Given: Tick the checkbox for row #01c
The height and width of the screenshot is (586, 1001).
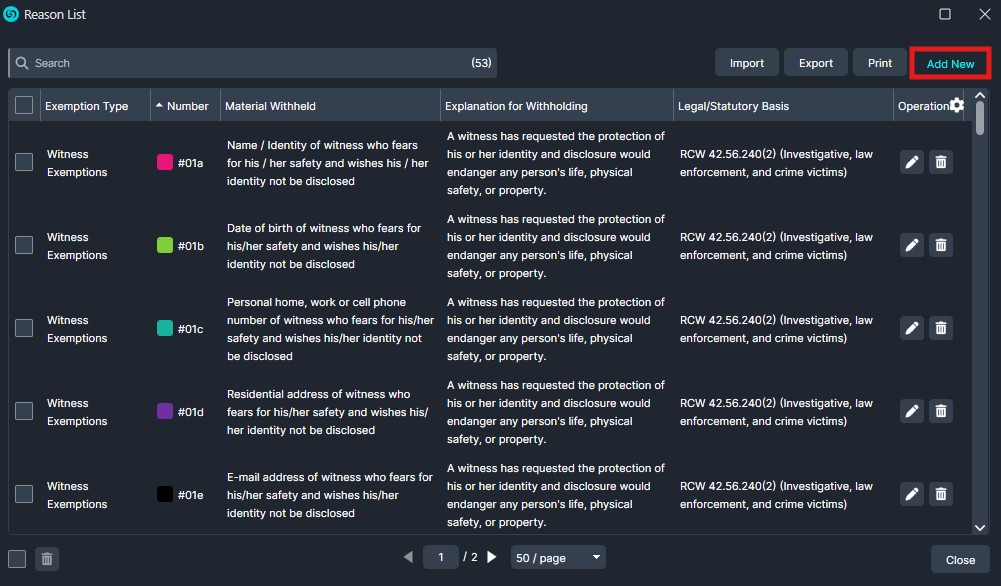Looking at the screenshot, I should click(24, 328).
